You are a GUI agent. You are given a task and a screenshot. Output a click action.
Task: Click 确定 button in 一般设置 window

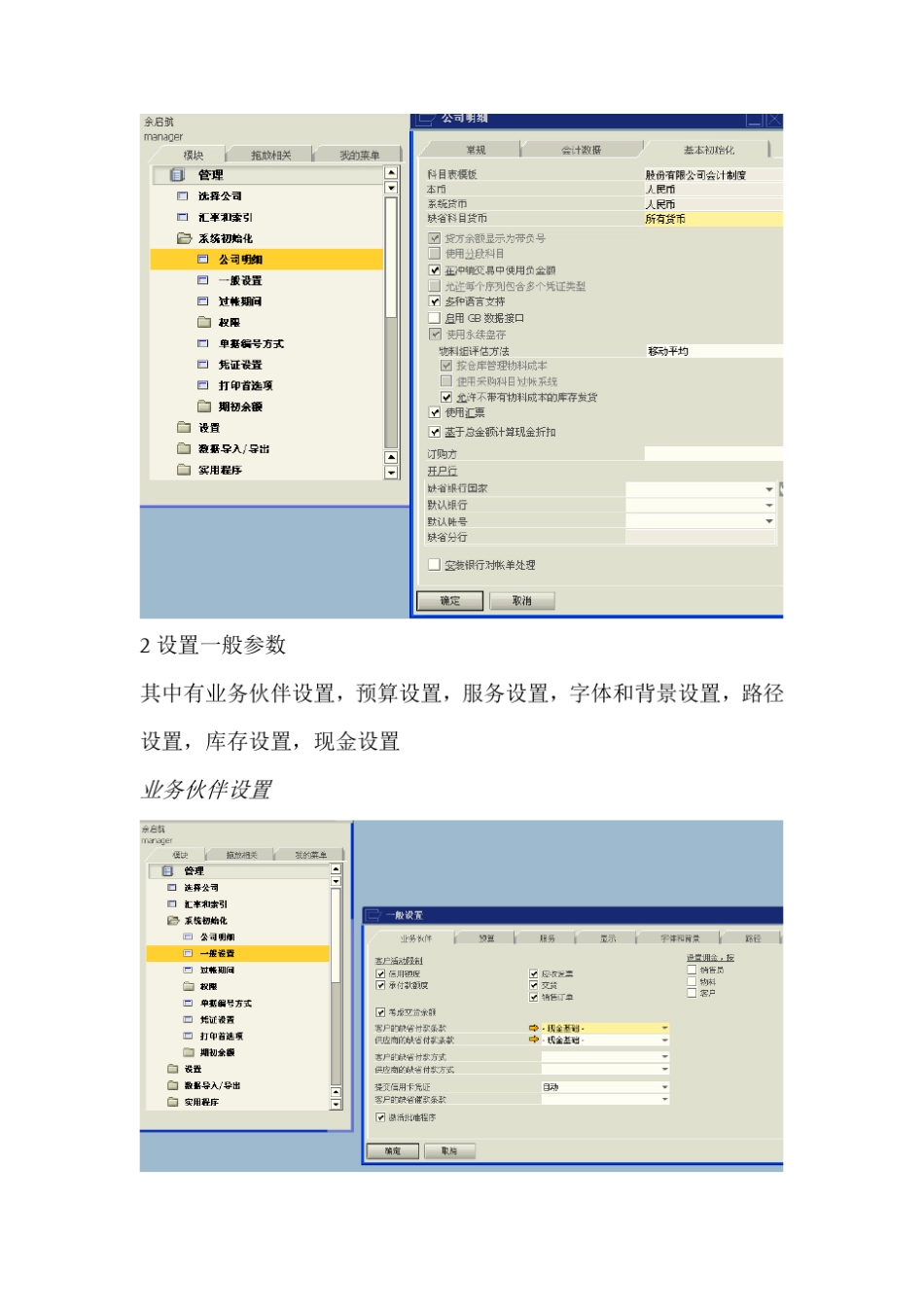coord(393,1150)
